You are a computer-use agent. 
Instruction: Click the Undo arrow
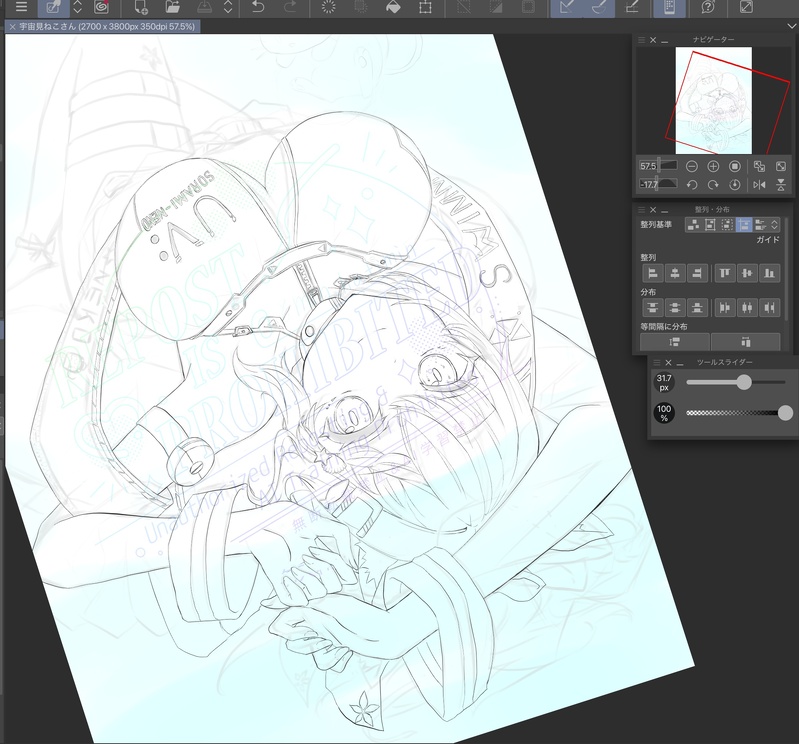pos(258,7)
